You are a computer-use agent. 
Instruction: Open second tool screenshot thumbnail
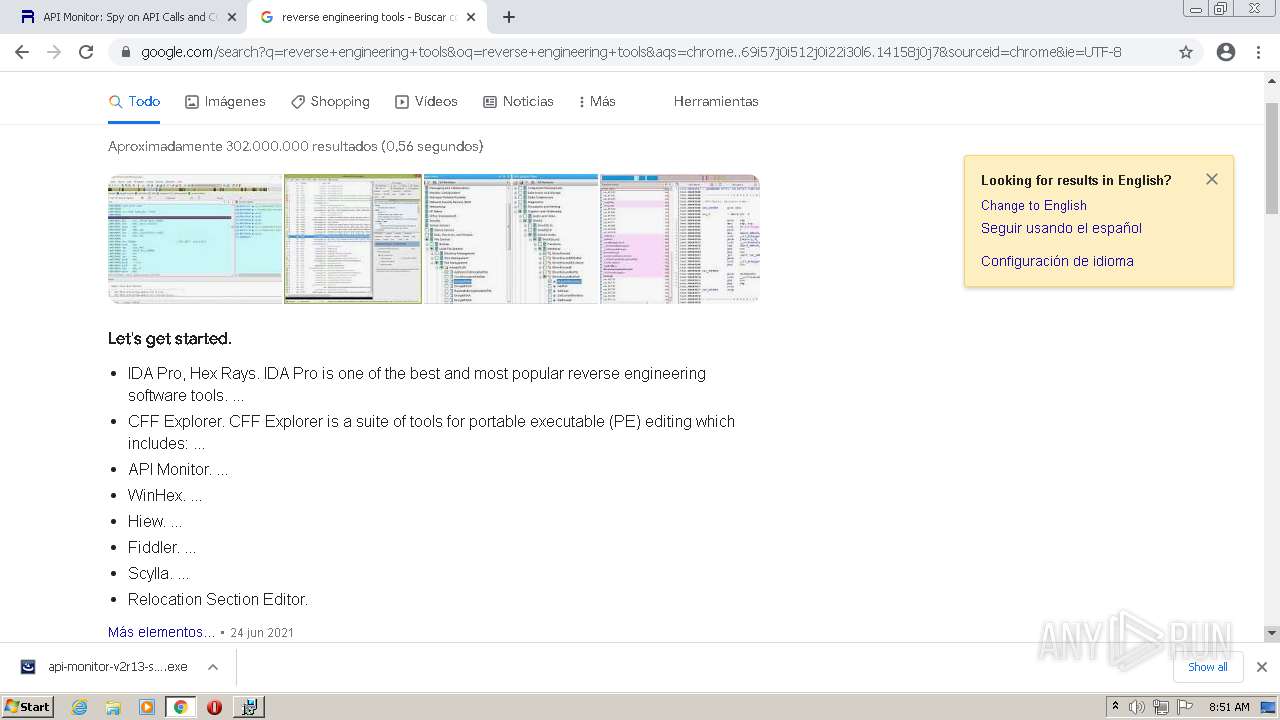pyautogui.click(x=353, y=239)
